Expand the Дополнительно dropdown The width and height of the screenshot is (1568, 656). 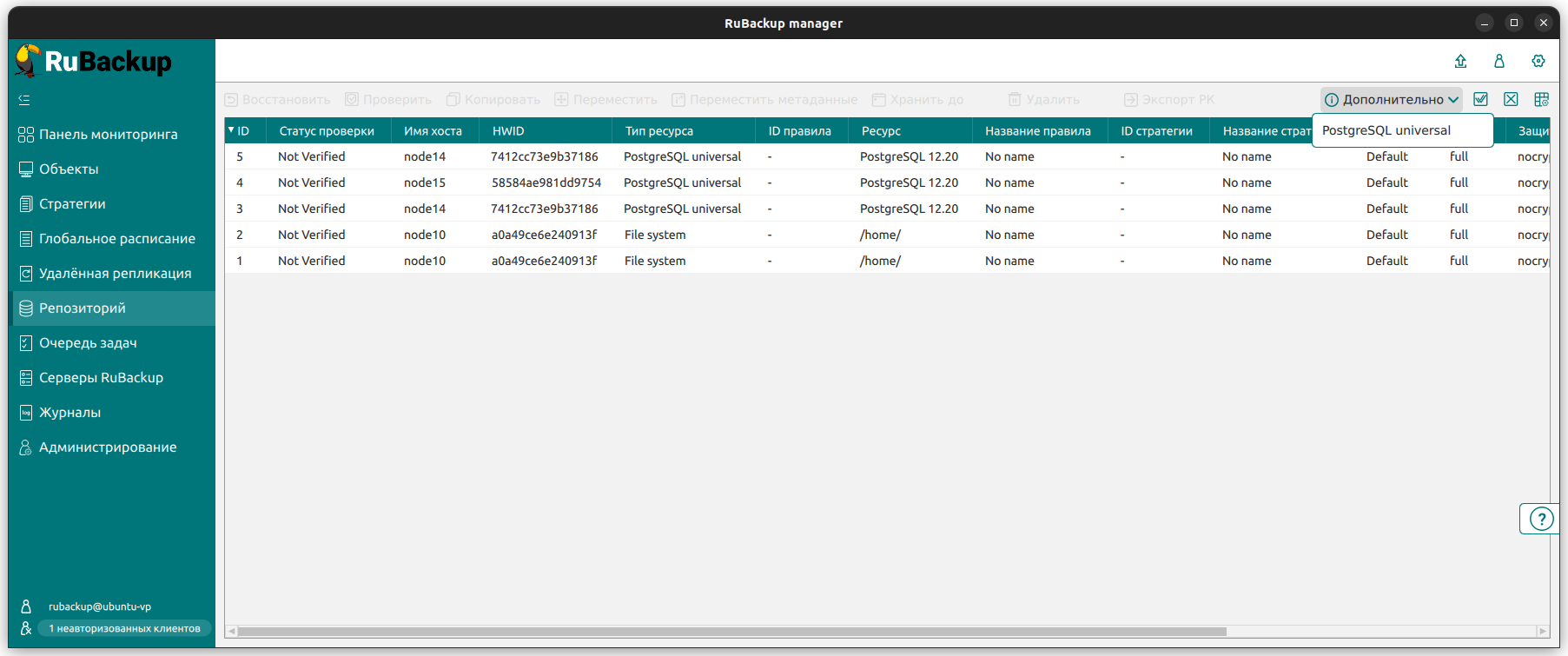pyautogui.click(x=1392, y=100)
